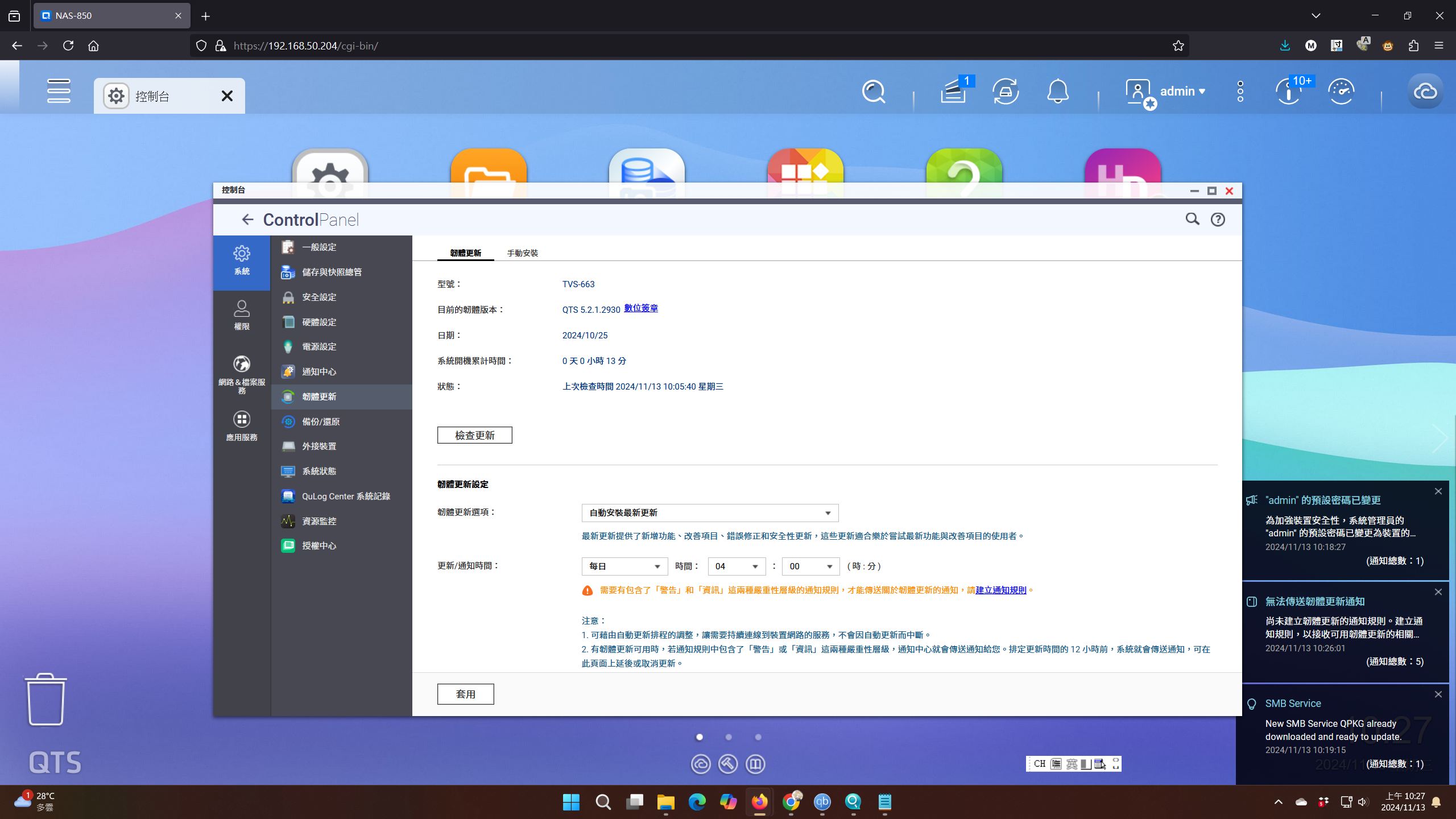Open 電源設定 entry
Viewport: 1456px width, 819px height.
(341, 347)
